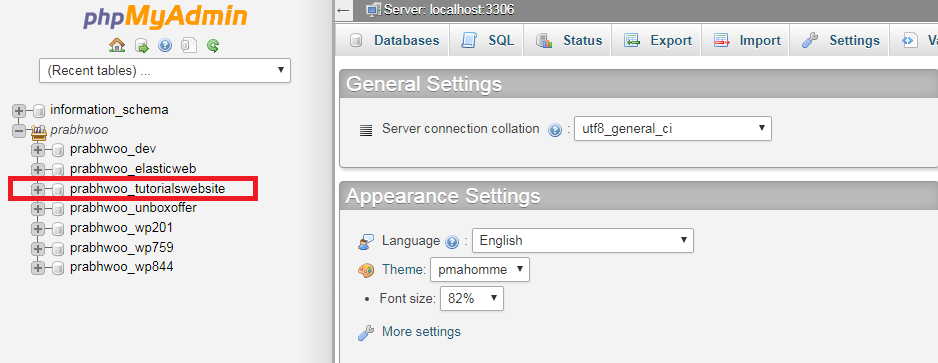The width and height of the screenshot is (938, 363).
Task: Click the log out icon
Action: click(142, 45)
